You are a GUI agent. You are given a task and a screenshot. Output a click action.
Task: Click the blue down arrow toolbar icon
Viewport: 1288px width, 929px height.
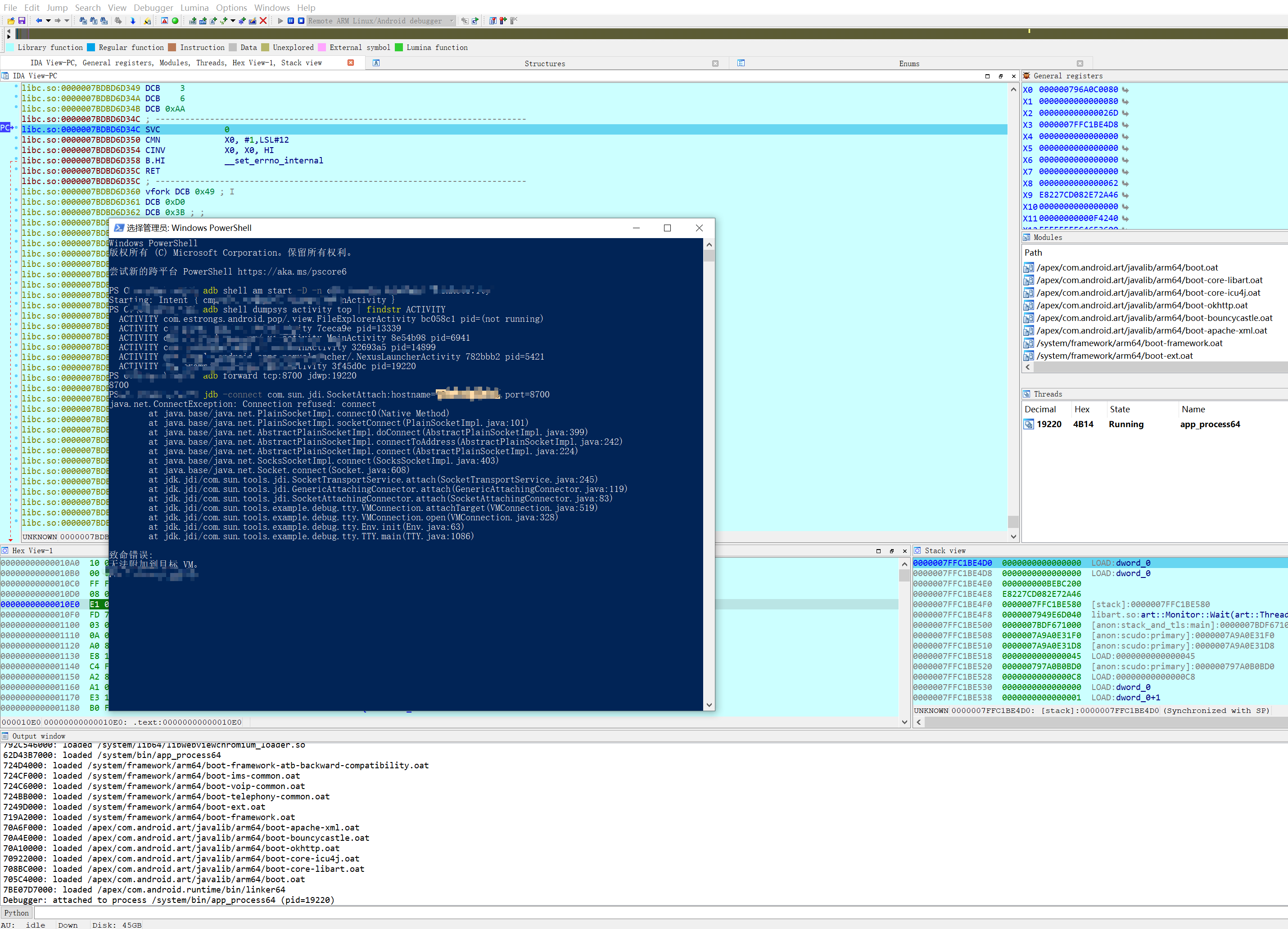pos(133,21)
